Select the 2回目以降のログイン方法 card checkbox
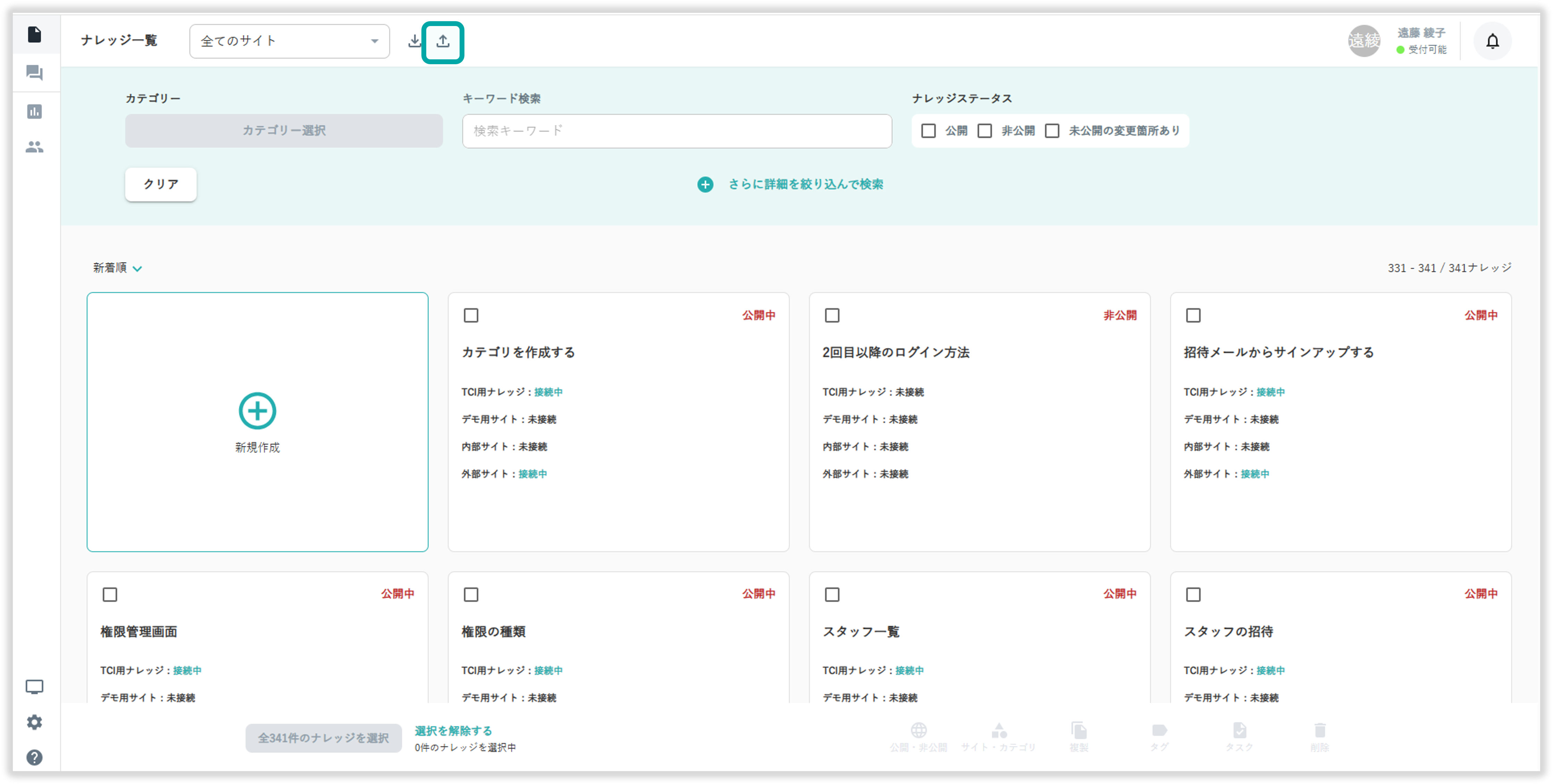The width and height of the screenshot is (1553, 784). pyautogui.click(x=832, y=315)
